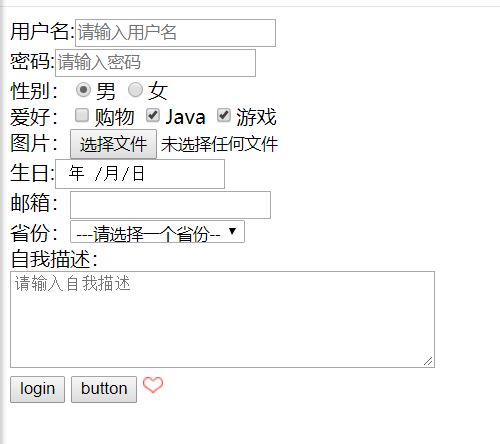Click the 自我描述 label
The height and width of the screenshot is (444, 500).
54,259
